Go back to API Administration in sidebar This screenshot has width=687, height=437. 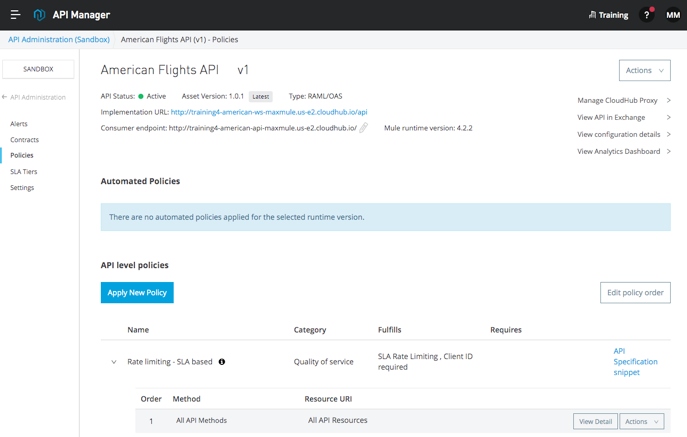(x=34, y=97)
